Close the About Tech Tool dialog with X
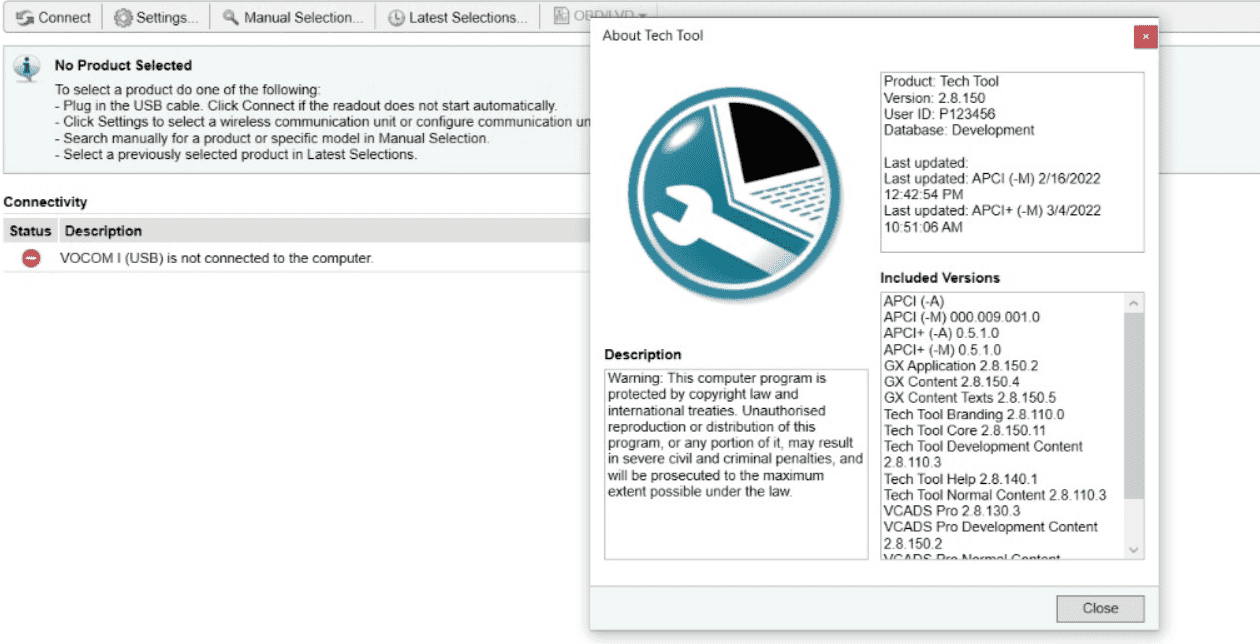The height and width of the screenshot is (644, 1260). [x=1145, y=36]
